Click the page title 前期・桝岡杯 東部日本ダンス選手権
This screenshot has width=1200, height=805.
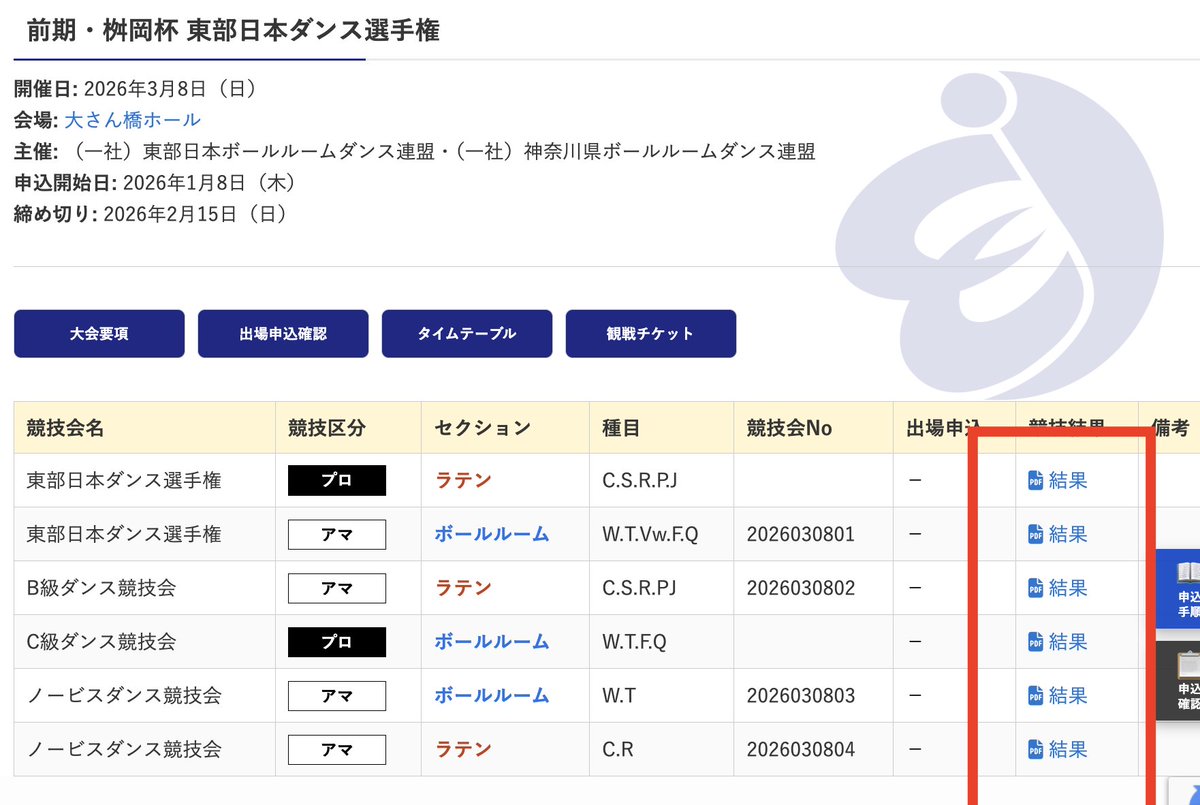point(233,31)
